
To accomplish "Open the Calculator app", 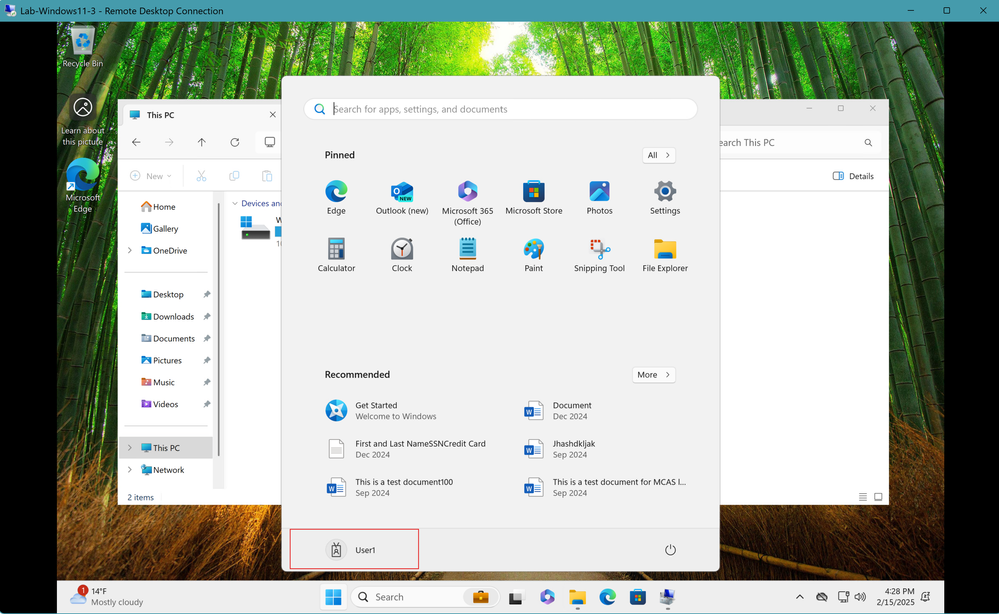I will [x=336, y=255].
